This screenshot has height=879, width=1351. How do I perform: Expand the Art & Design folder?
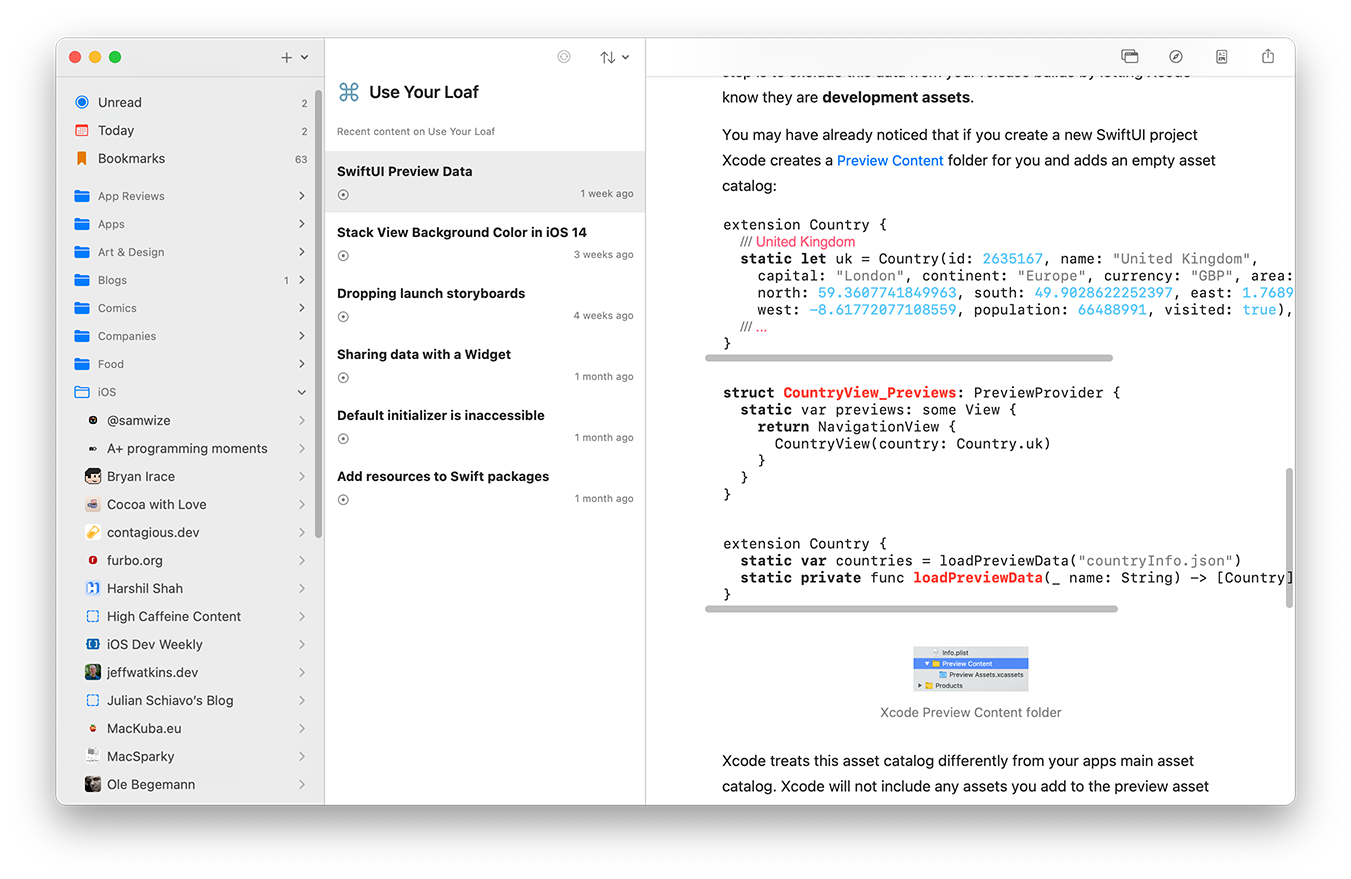tap(302, 252)
